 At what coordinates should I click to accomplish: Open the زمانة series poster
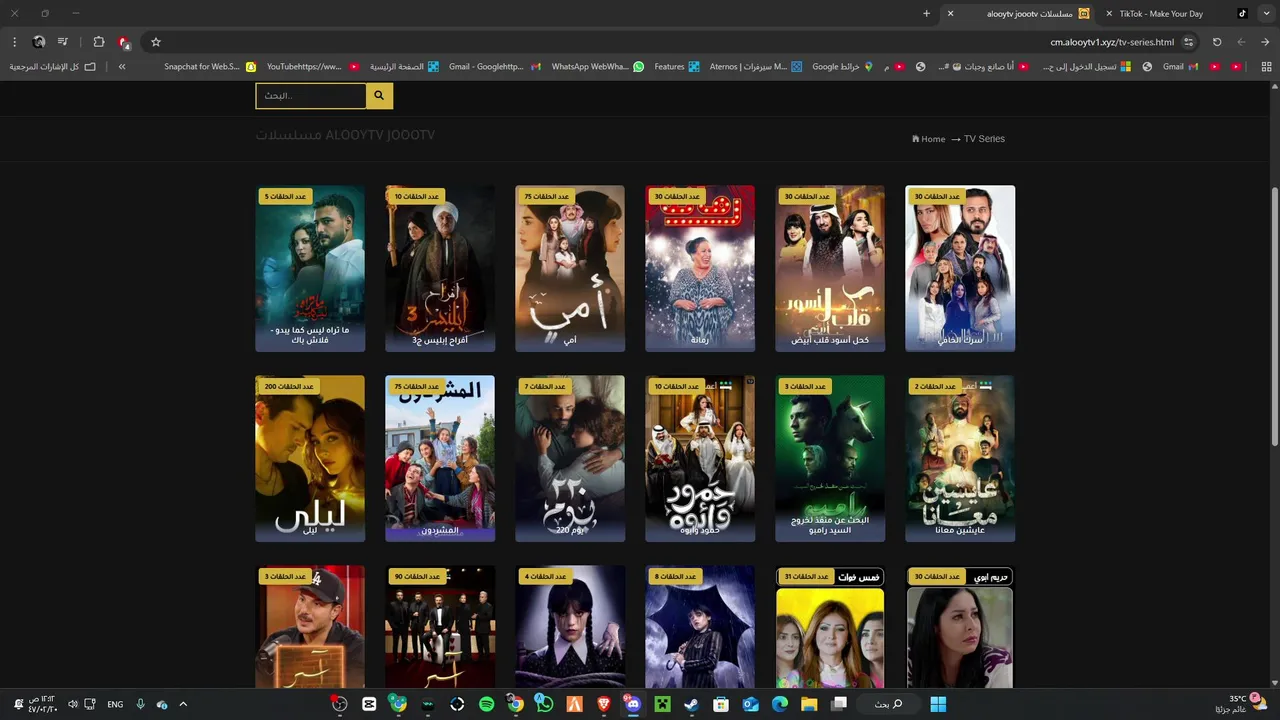coord(700,268)
